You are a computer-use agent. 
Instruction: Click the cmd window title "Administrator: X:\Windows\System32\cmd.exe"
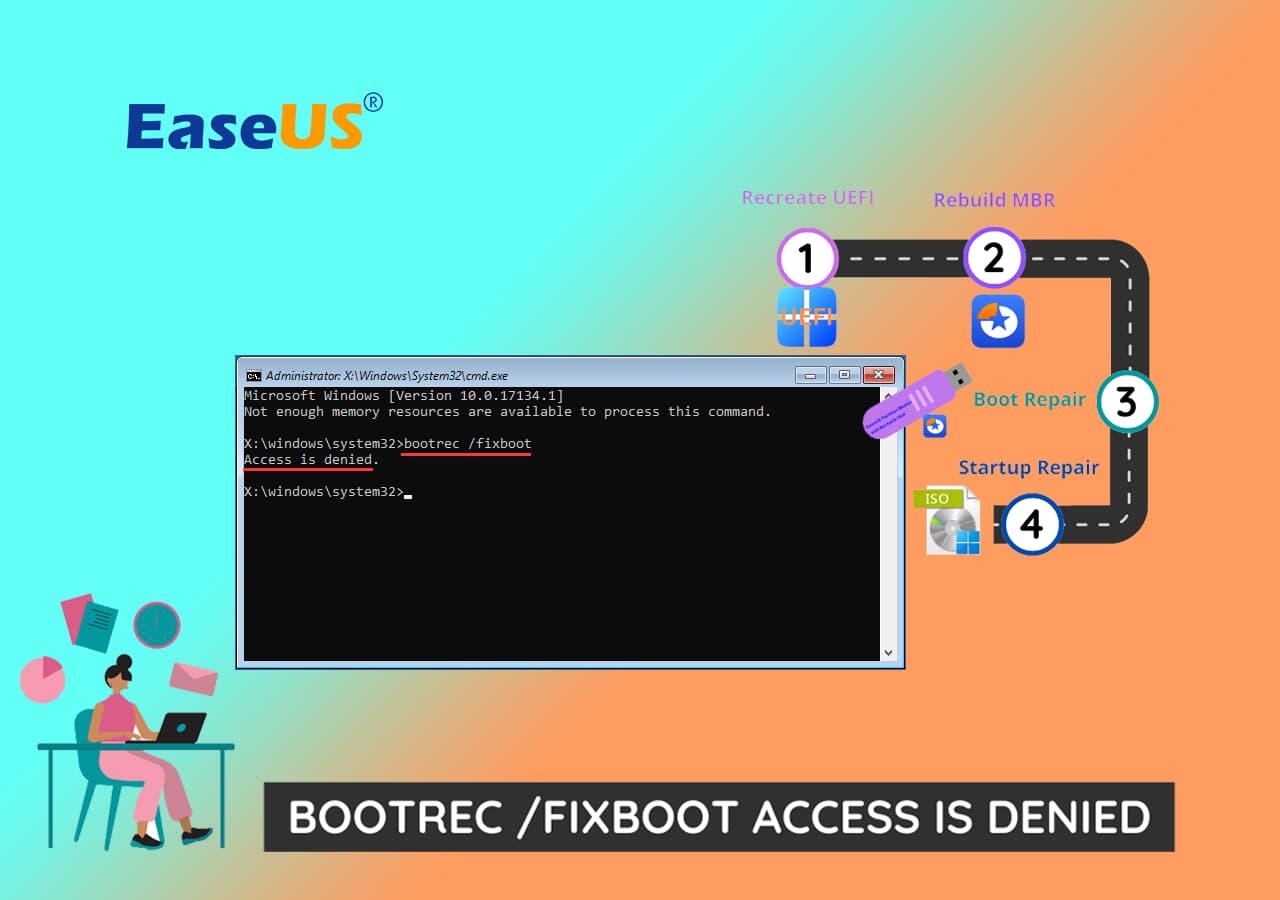click(x=386, y=376)
